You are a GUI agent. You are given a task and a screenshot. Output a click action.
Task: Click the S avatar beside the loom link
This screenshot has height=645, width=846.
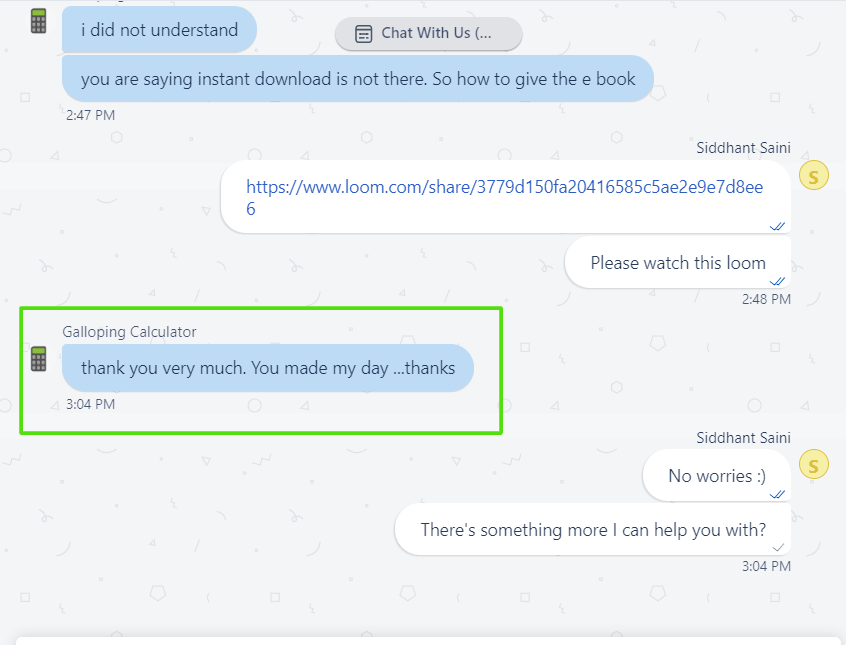tap(813, 177)
